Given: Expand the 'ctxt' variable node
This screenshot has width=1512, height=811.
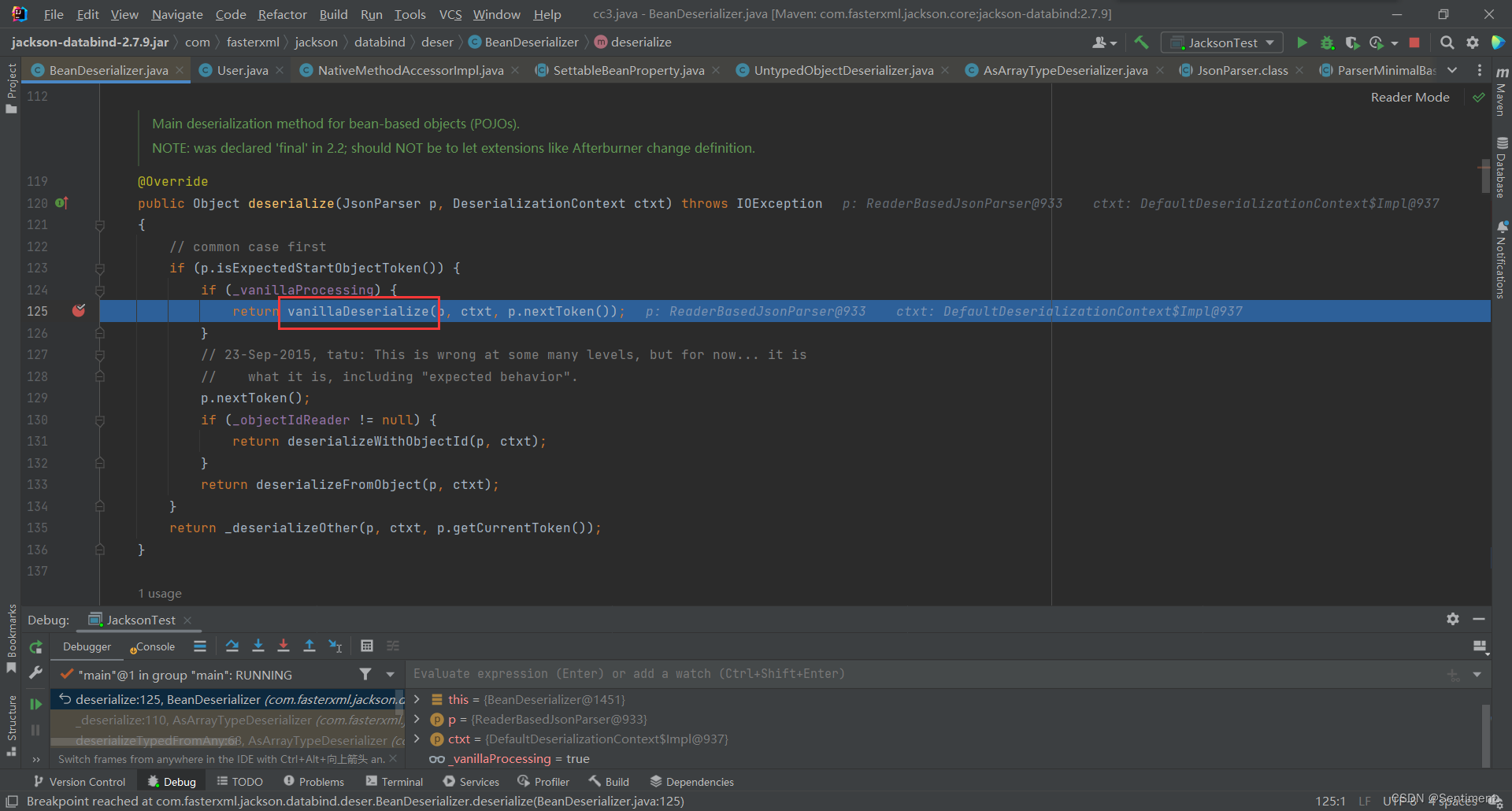Looking at the screenshot, I should (417, 739).
